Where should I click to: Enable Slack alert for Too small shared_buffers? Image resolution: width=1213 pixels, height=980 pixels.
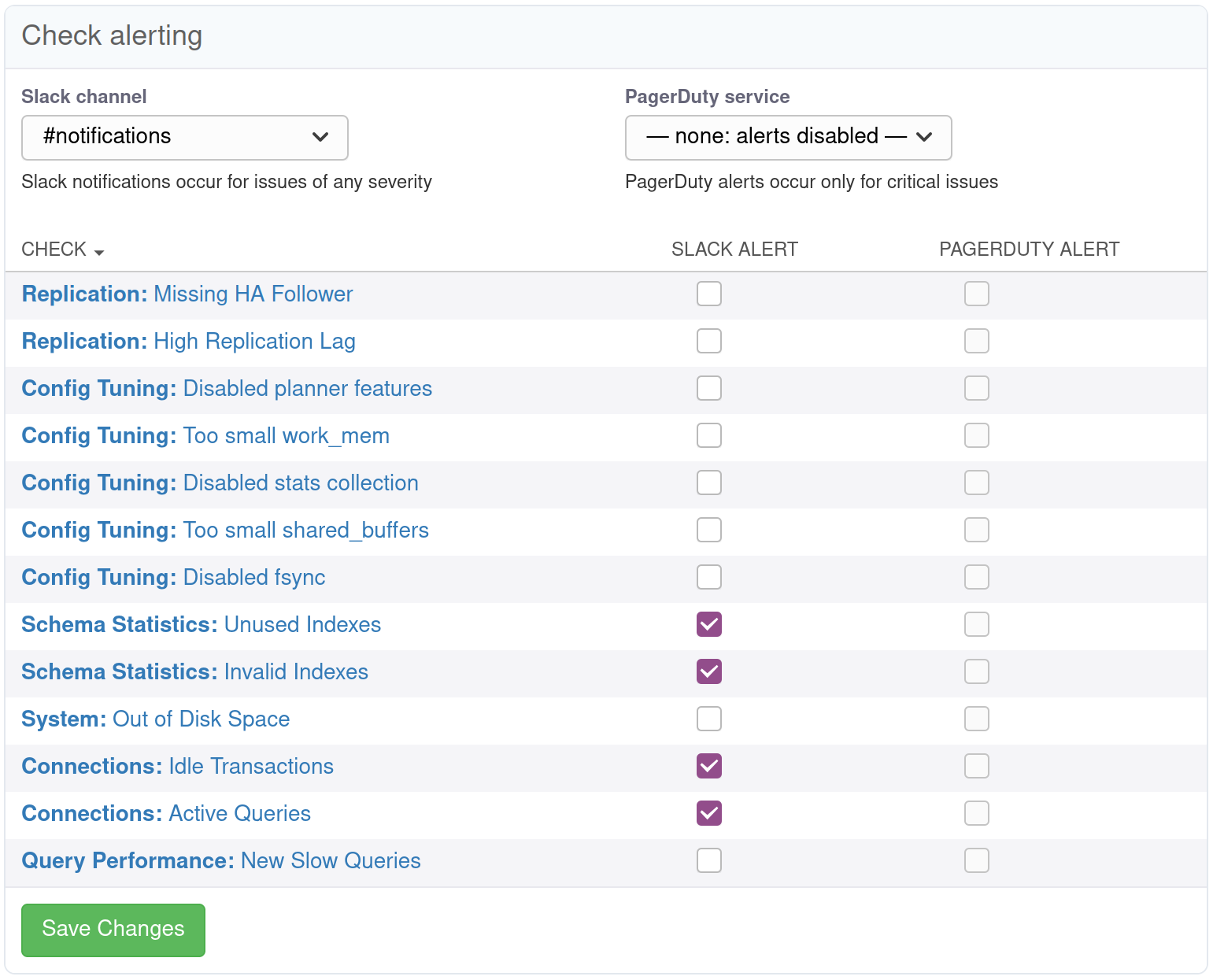(709, 530)
